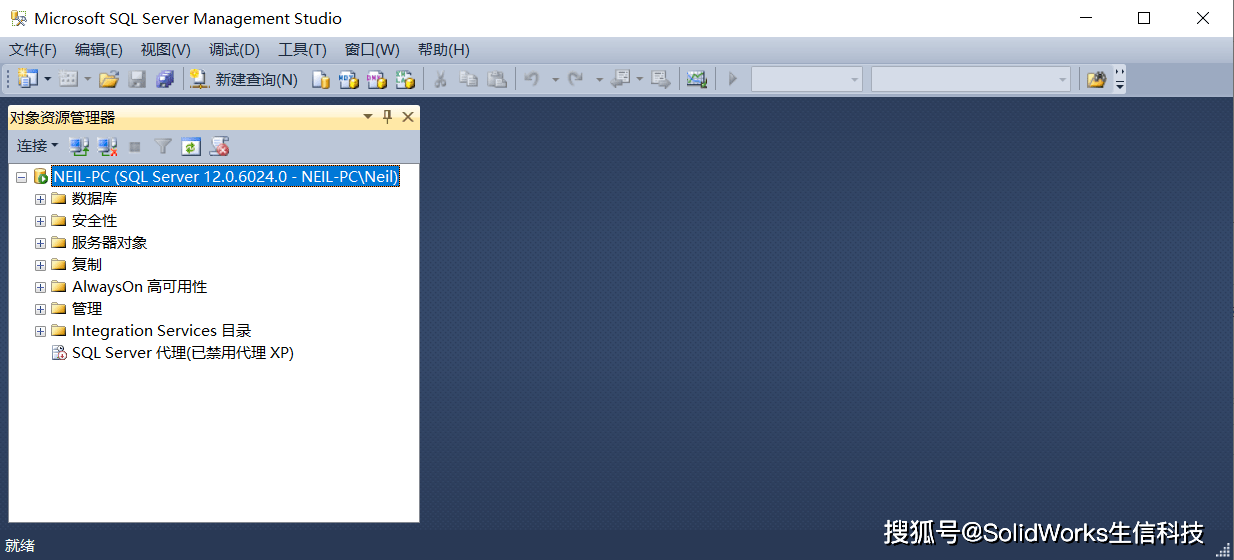Click the 新建查询(N) button
The height and width of the screenshot is (560, 1234).
pyautogui.click(x=244, y=79)
